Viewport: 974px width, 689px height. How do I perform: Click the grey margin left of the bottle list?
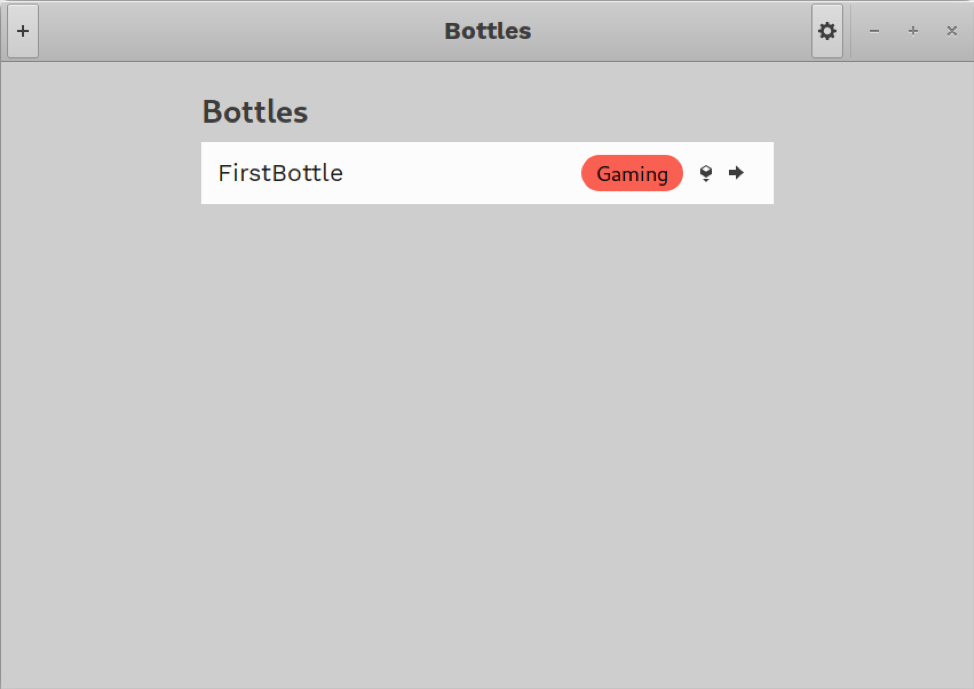pos(101,373)
